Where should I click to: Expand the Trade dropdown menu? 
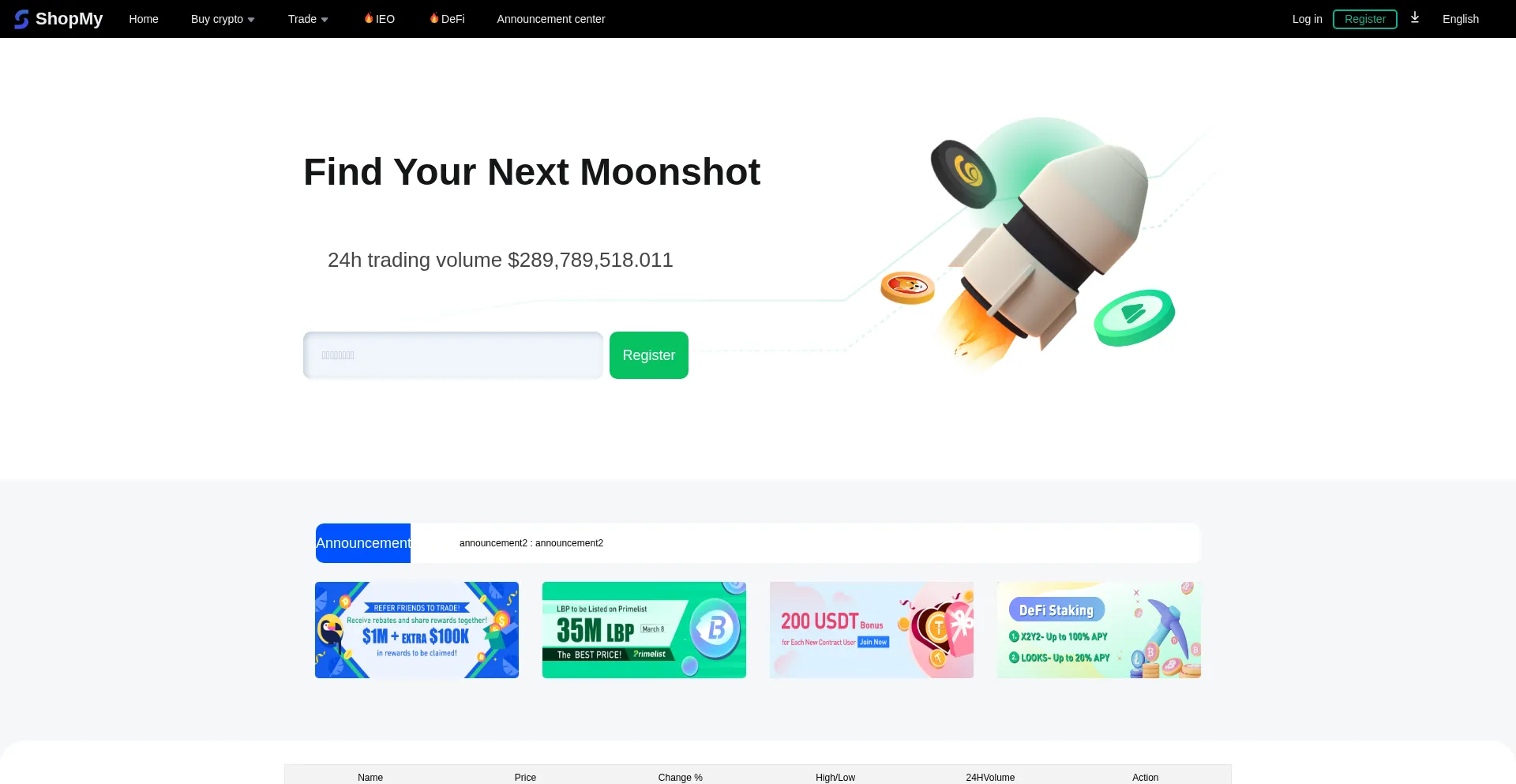[x=308, y=19]
